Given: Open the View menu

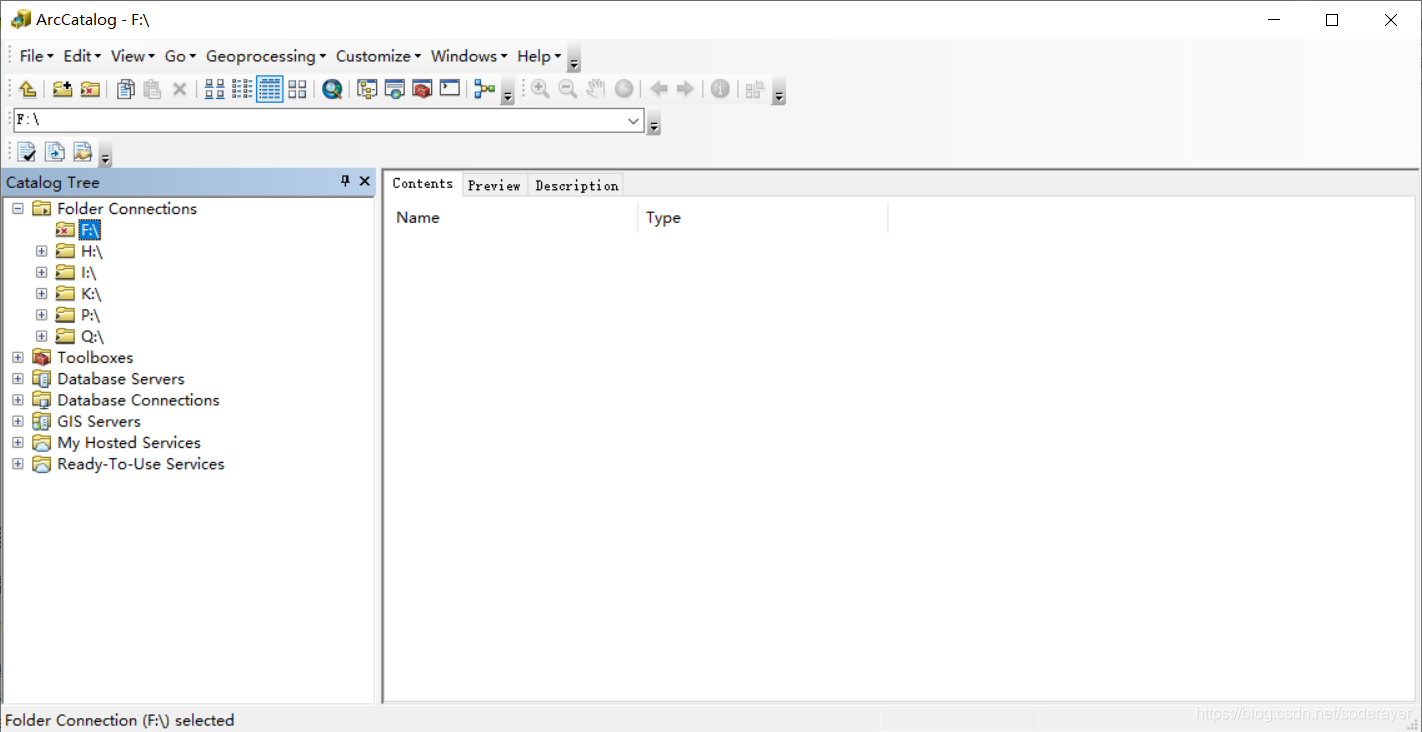Looking at the screenshot, I should tap(133, 56).
